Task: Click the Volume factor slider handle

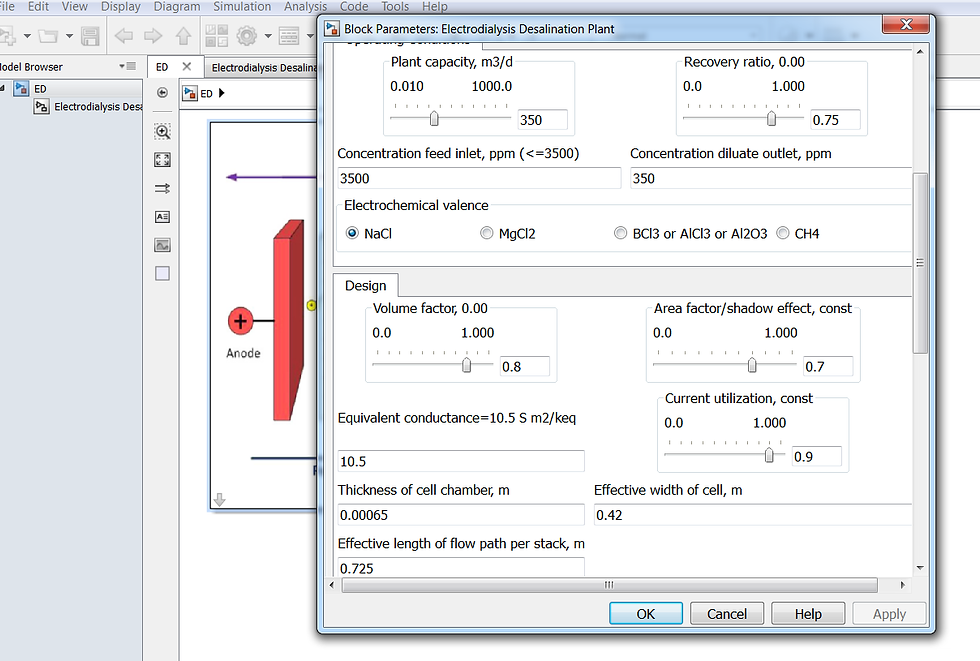Action: pos(466,365)
